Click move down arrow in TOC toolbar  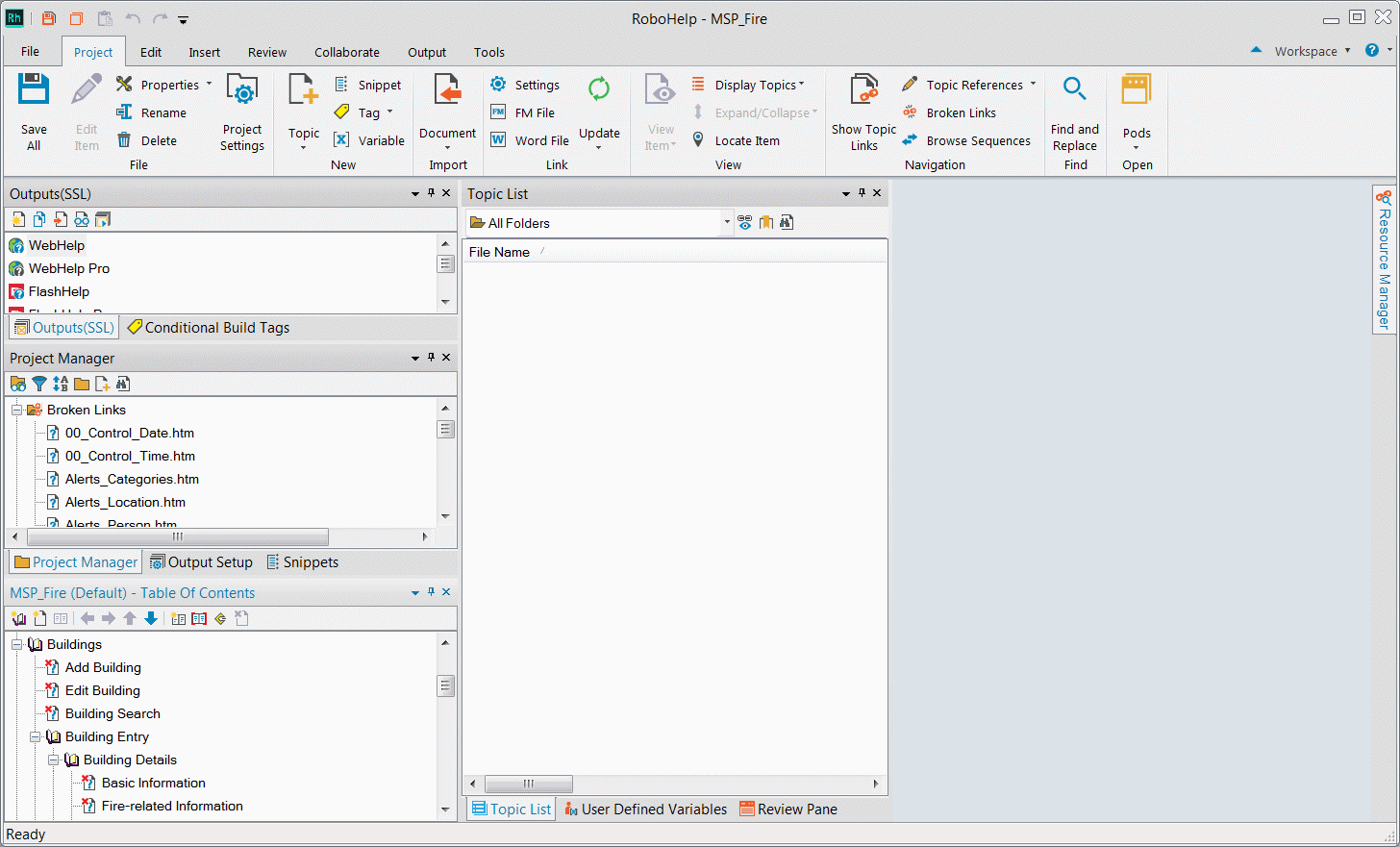[x=151, y=618]
